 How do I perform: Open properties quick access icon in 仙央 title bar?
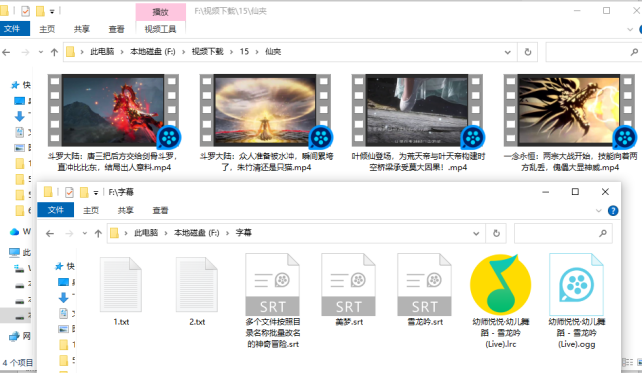[25, 11]
